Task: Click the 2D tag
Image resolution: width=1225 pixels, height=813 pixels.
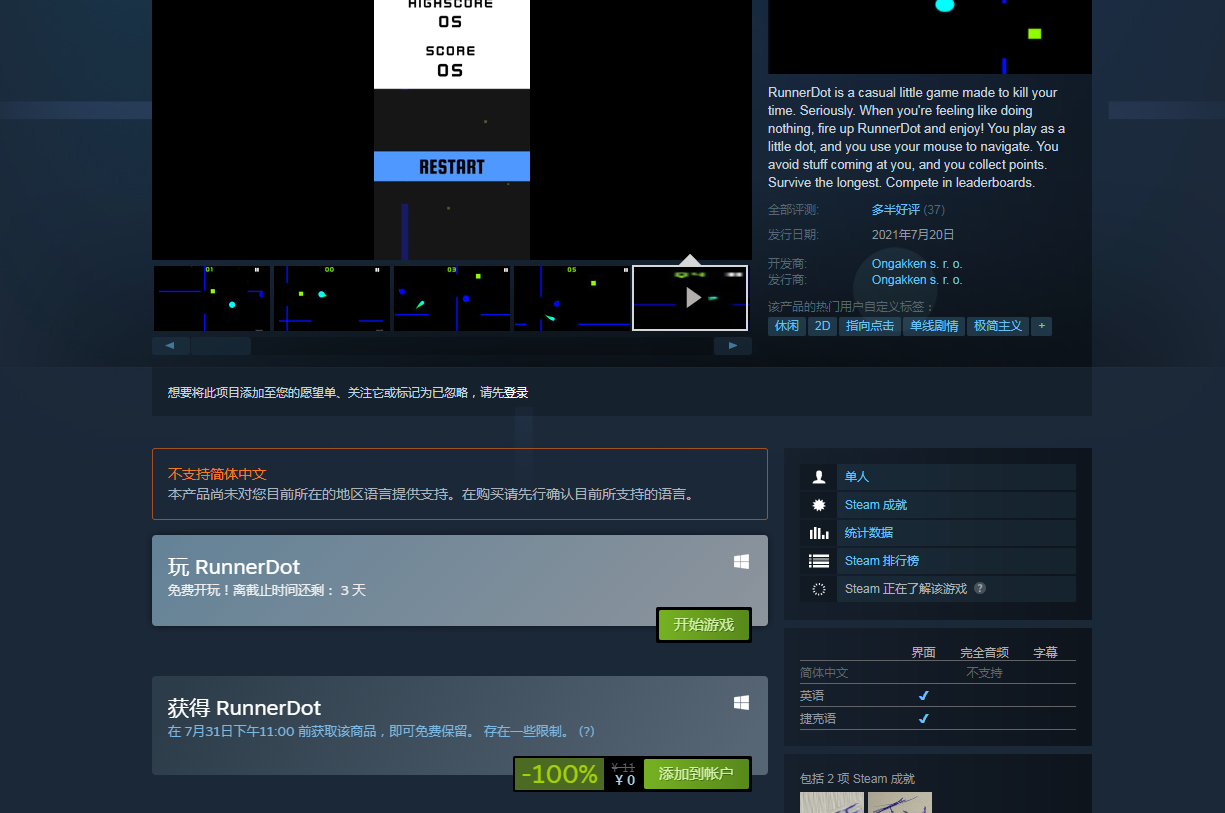Action: coord(822,326)
